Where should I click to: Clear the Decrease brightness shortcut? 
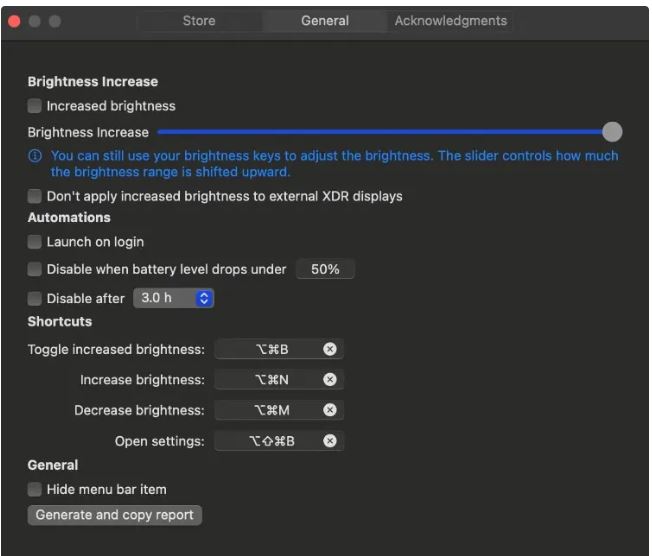coord(330,410)
